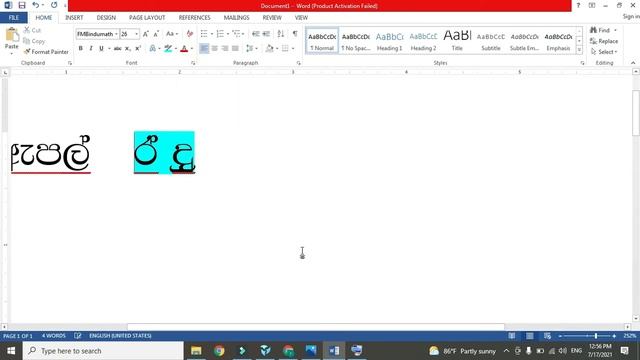Clear all formatting icon
The image size is (640, 360).
[x=189, y=34]
